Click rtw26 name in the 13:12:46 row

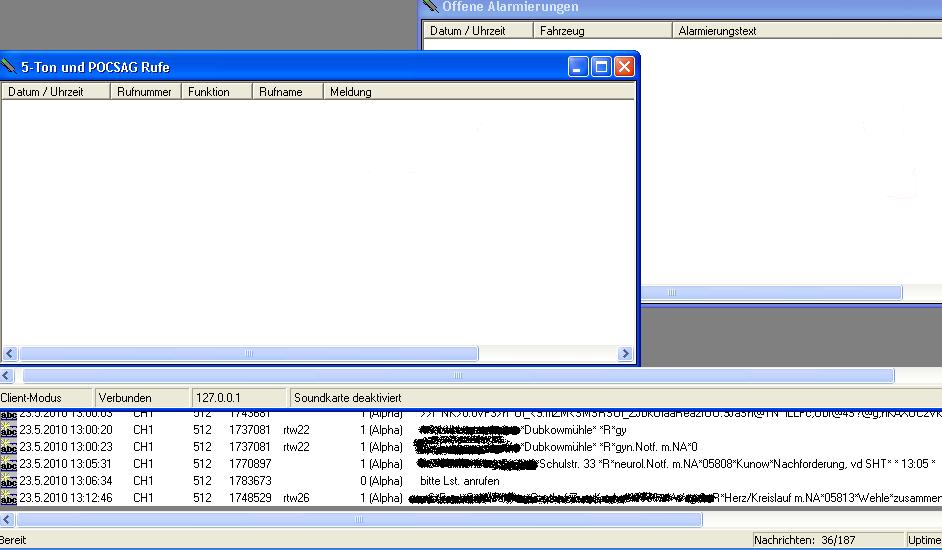tap(296, 498)
